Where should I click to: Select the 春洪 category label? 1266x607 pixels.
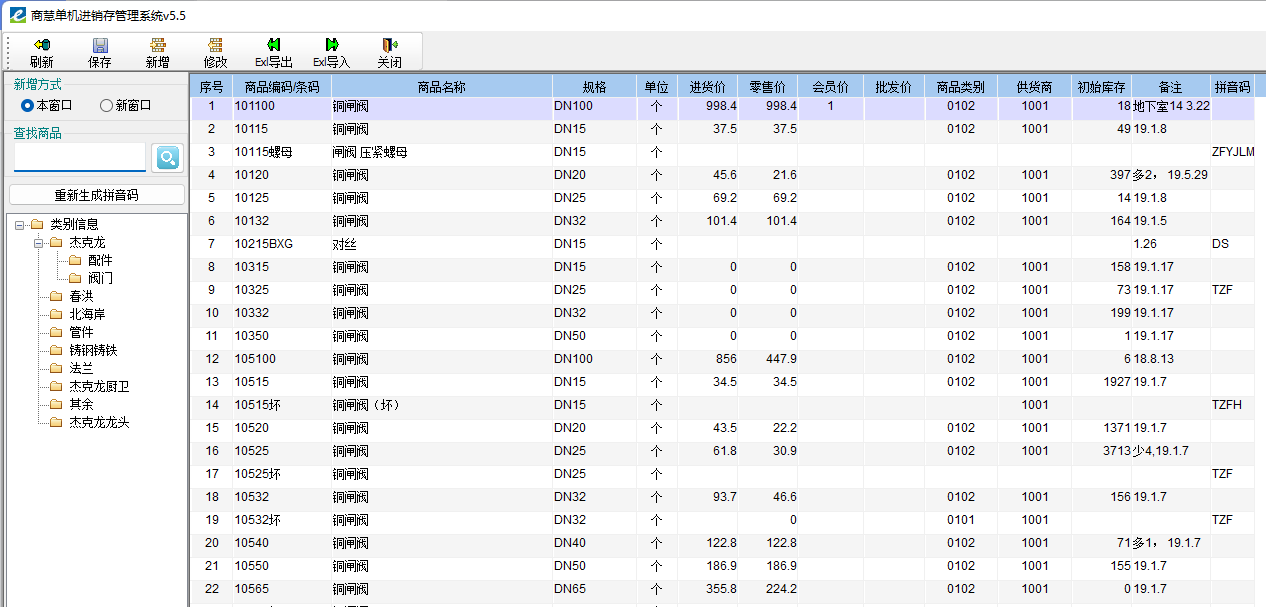click(81, 296)
